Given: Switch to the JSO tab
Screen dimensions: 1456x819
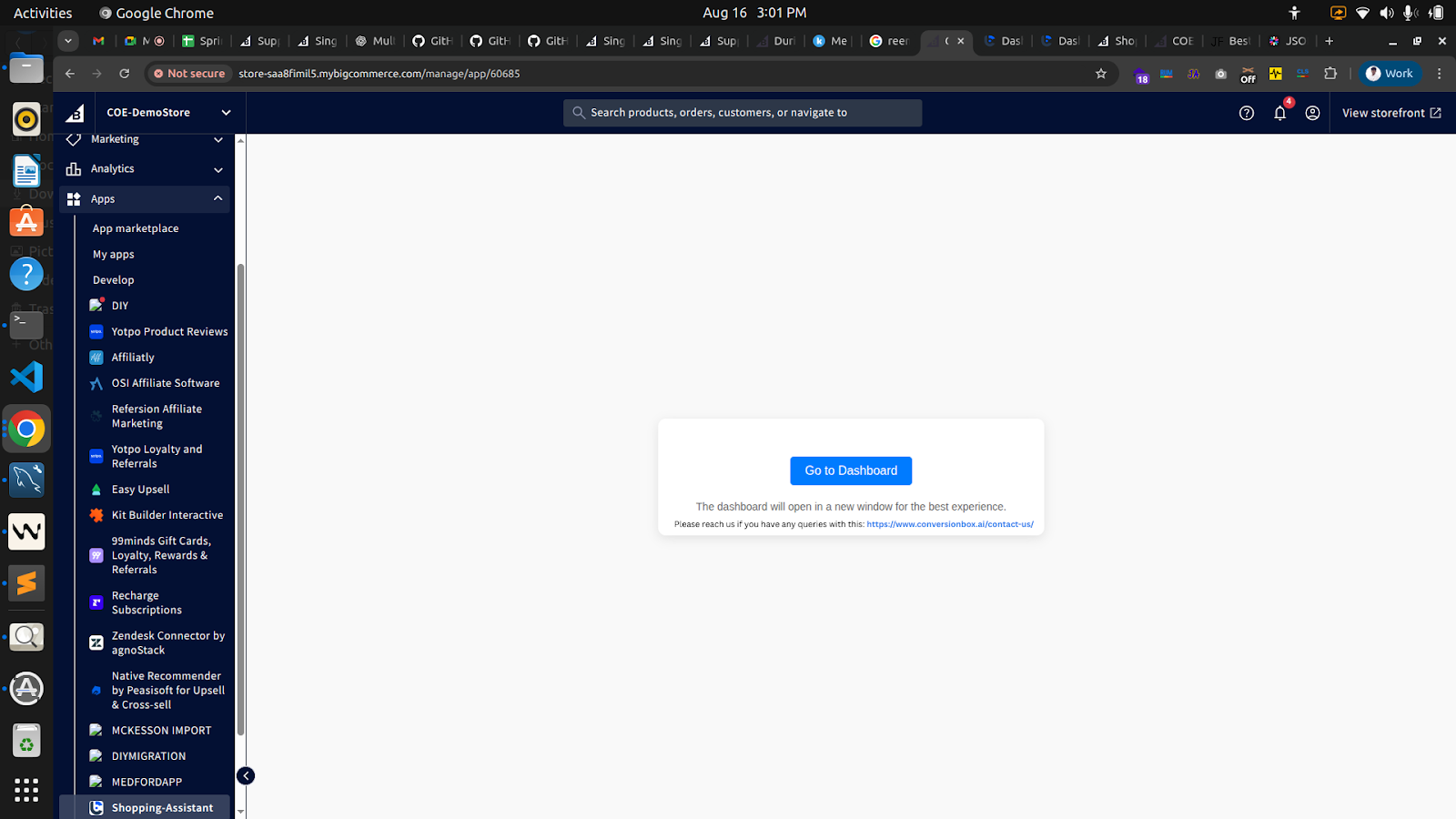Looking at the screenshot, I should click(x=1288, y=41).
